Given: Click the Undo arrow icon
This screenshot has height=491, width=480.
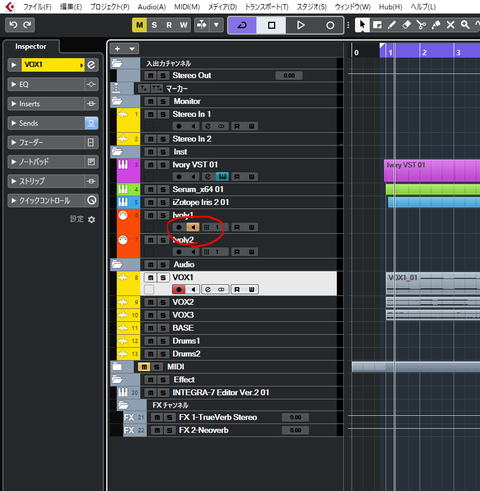Looking at the screenshot, I should 13,25.
